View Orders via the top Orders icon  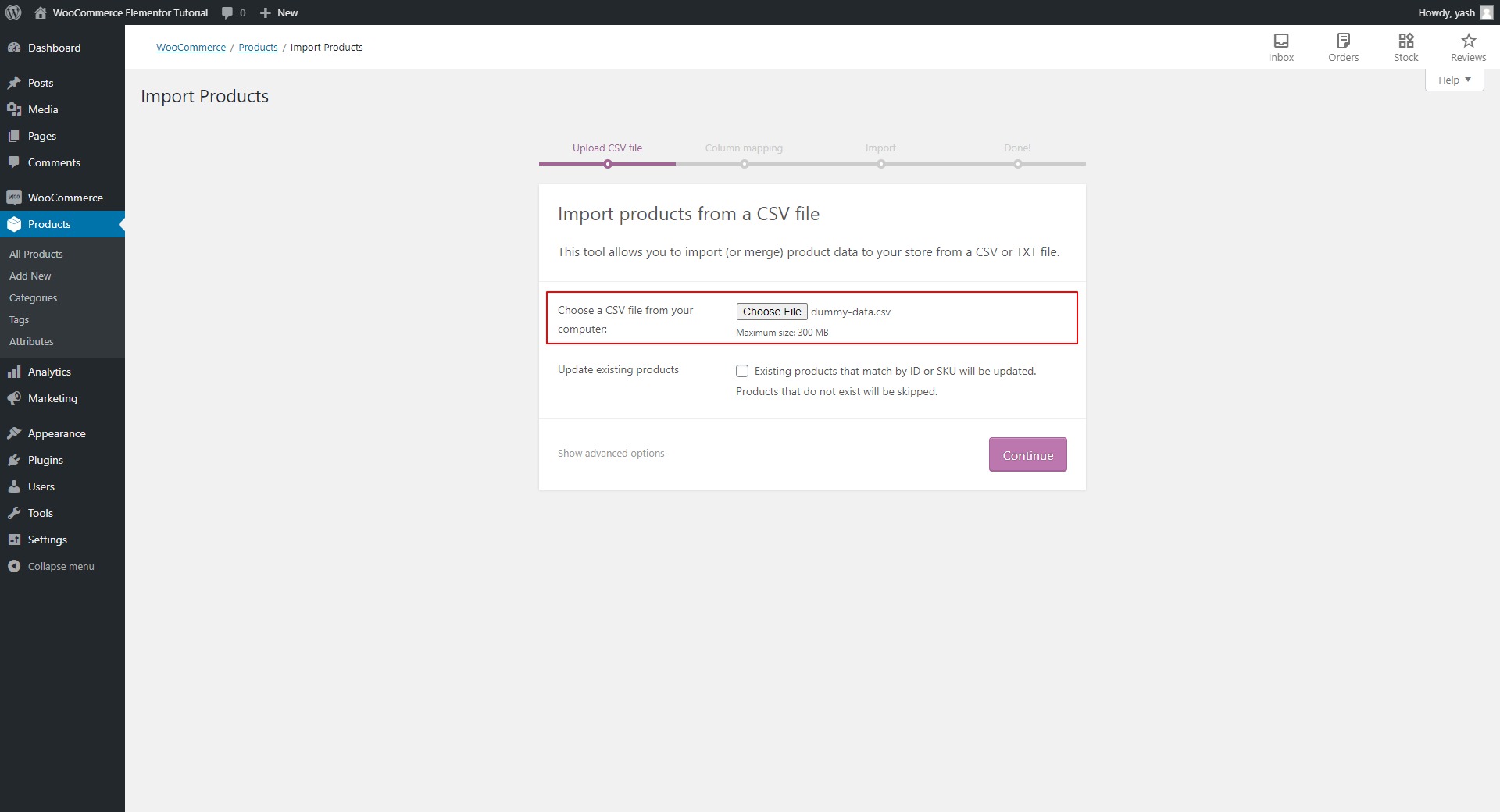point(1344,47)
